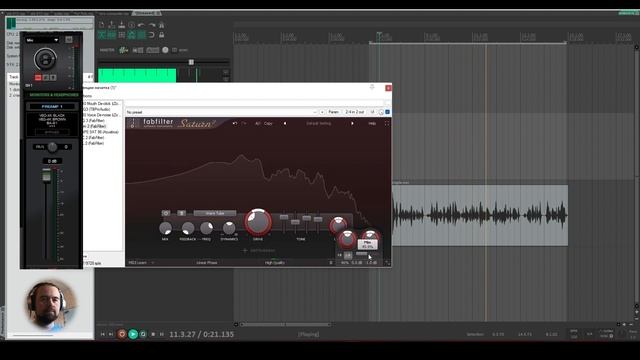Viewport: 640px width, 360px height.
Task: Open the Mix dropdown in interface panel
Action: coord(42,40)
